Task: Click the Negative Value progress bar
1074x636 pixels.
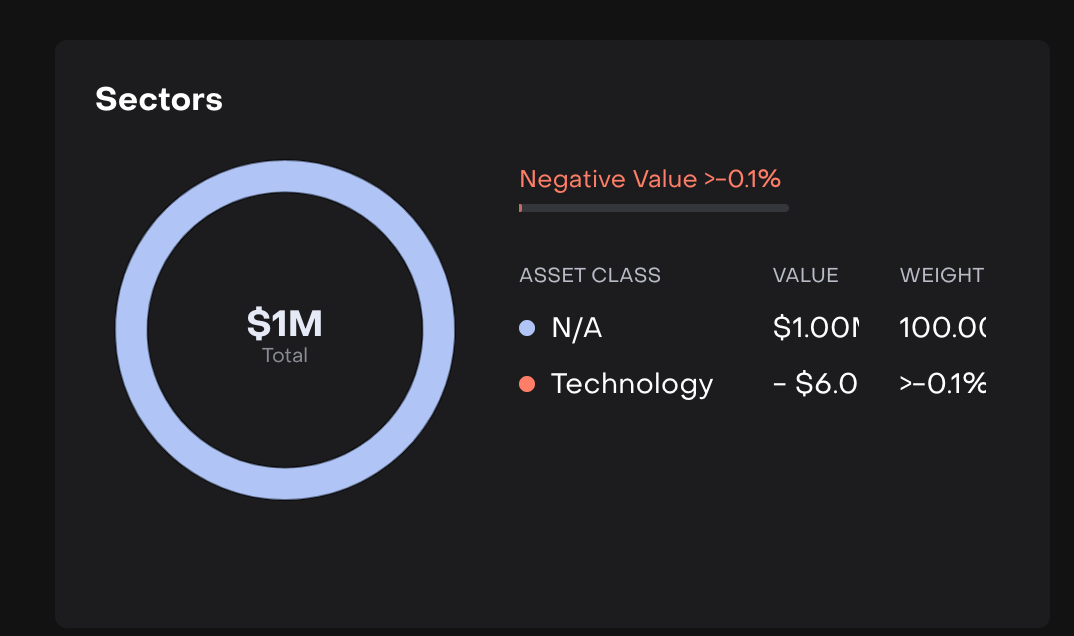Action: (654, 208)
